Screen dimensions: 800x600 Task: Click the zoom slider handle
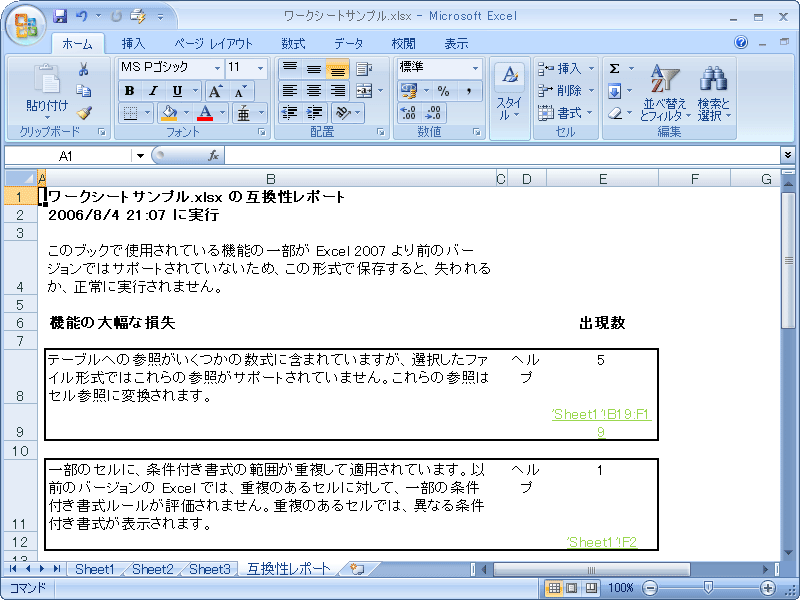click(708, 588)
